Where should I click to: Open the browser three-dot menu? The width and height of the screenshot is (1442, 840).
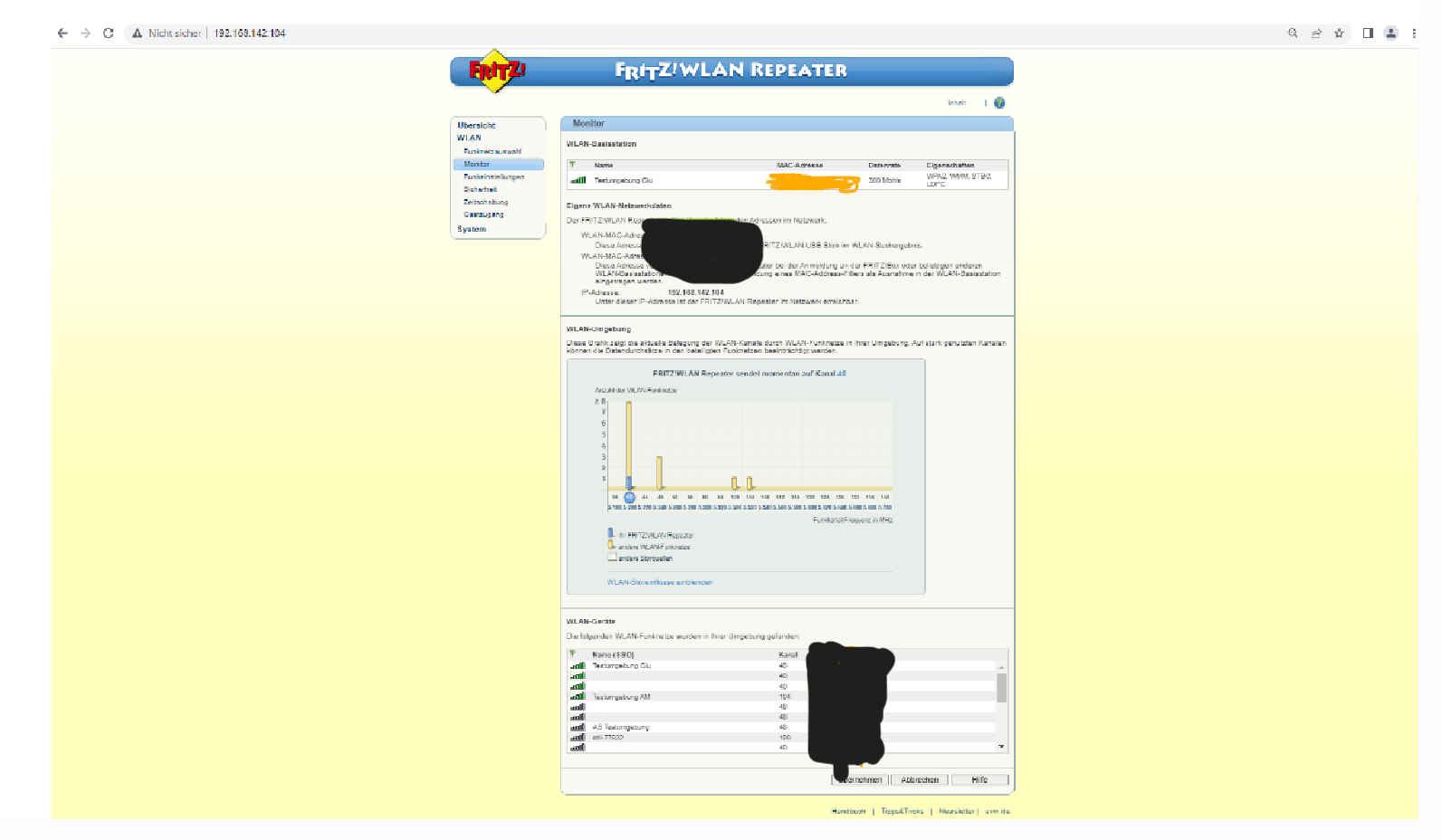(1414, 33)
